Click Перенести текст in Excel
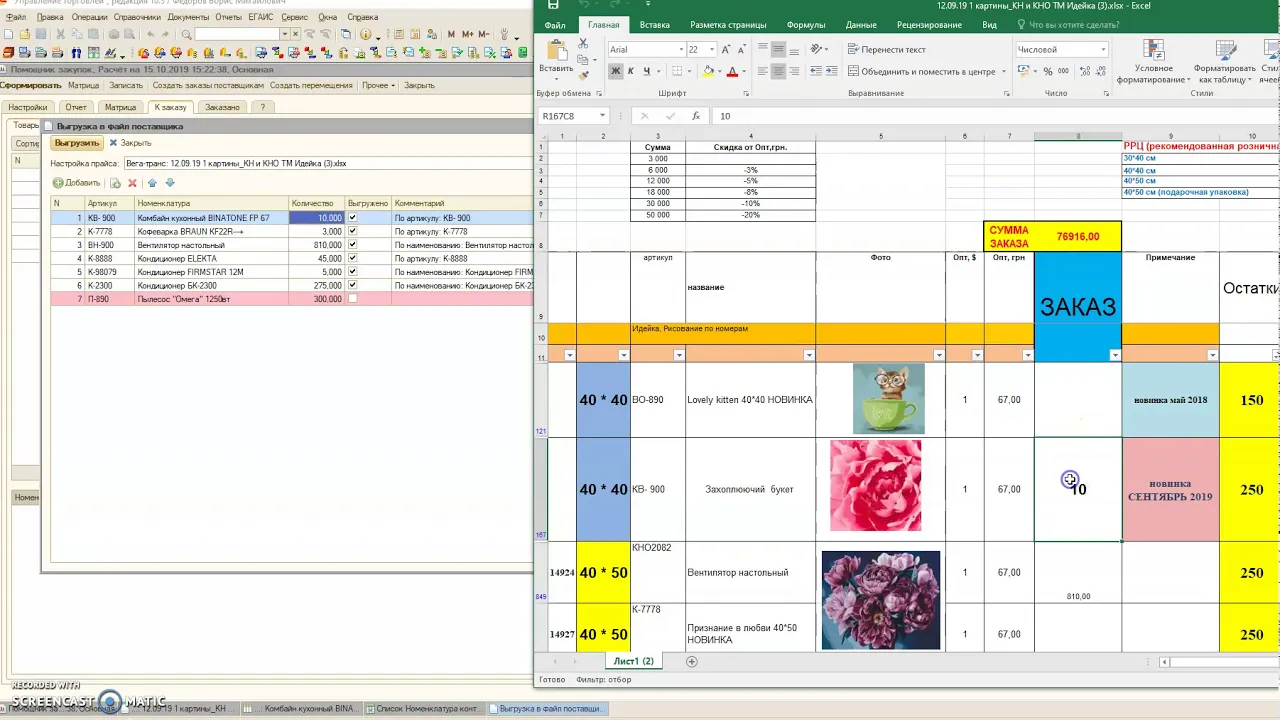1280x720 pixels. [886, 49]
